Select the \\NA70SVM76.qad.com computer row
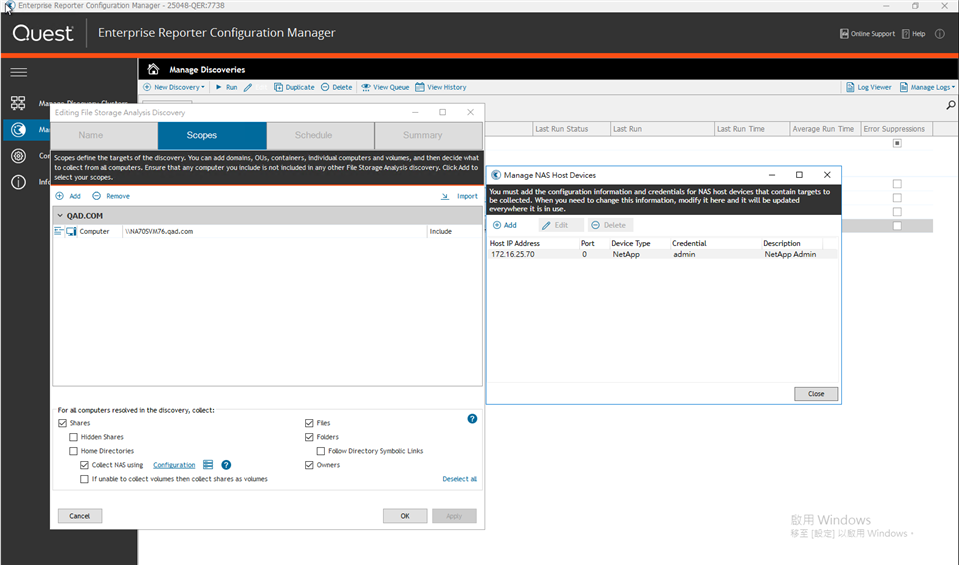The image size is (959, 565). point(267,231)
